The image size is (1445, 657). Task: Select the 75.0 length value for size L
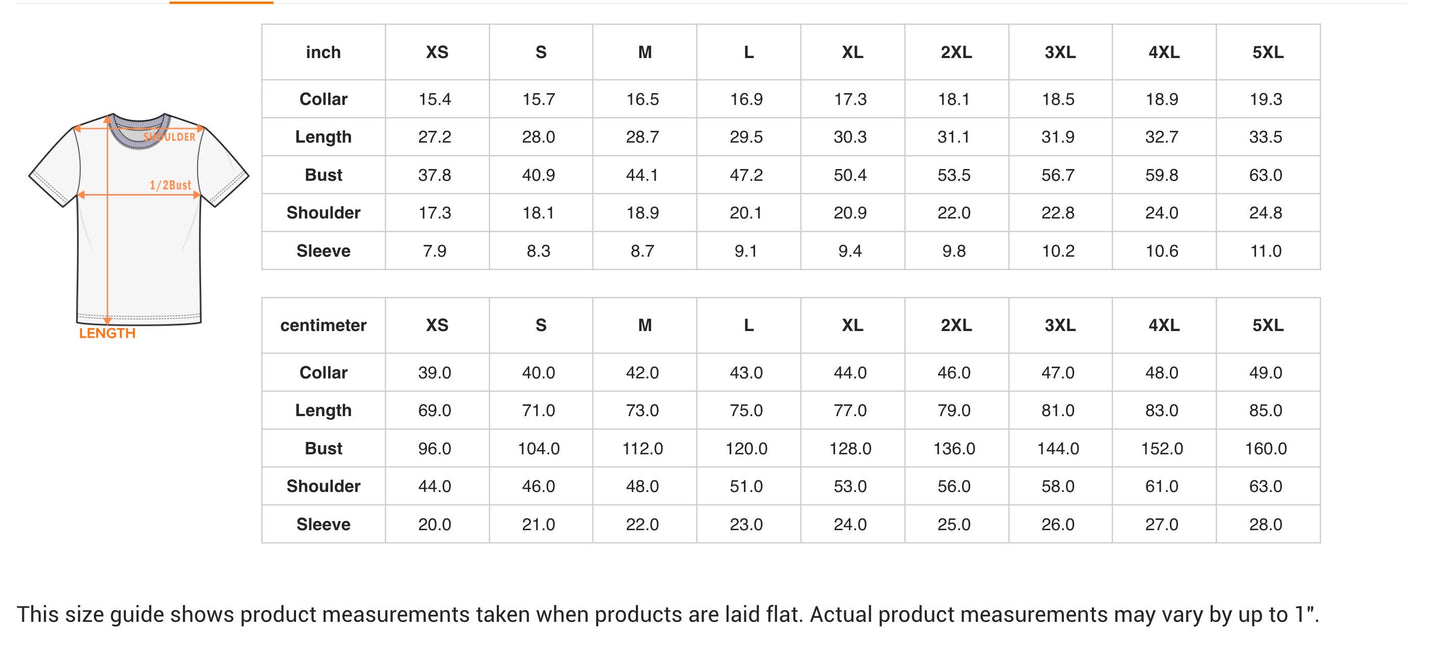coord(747,411)
